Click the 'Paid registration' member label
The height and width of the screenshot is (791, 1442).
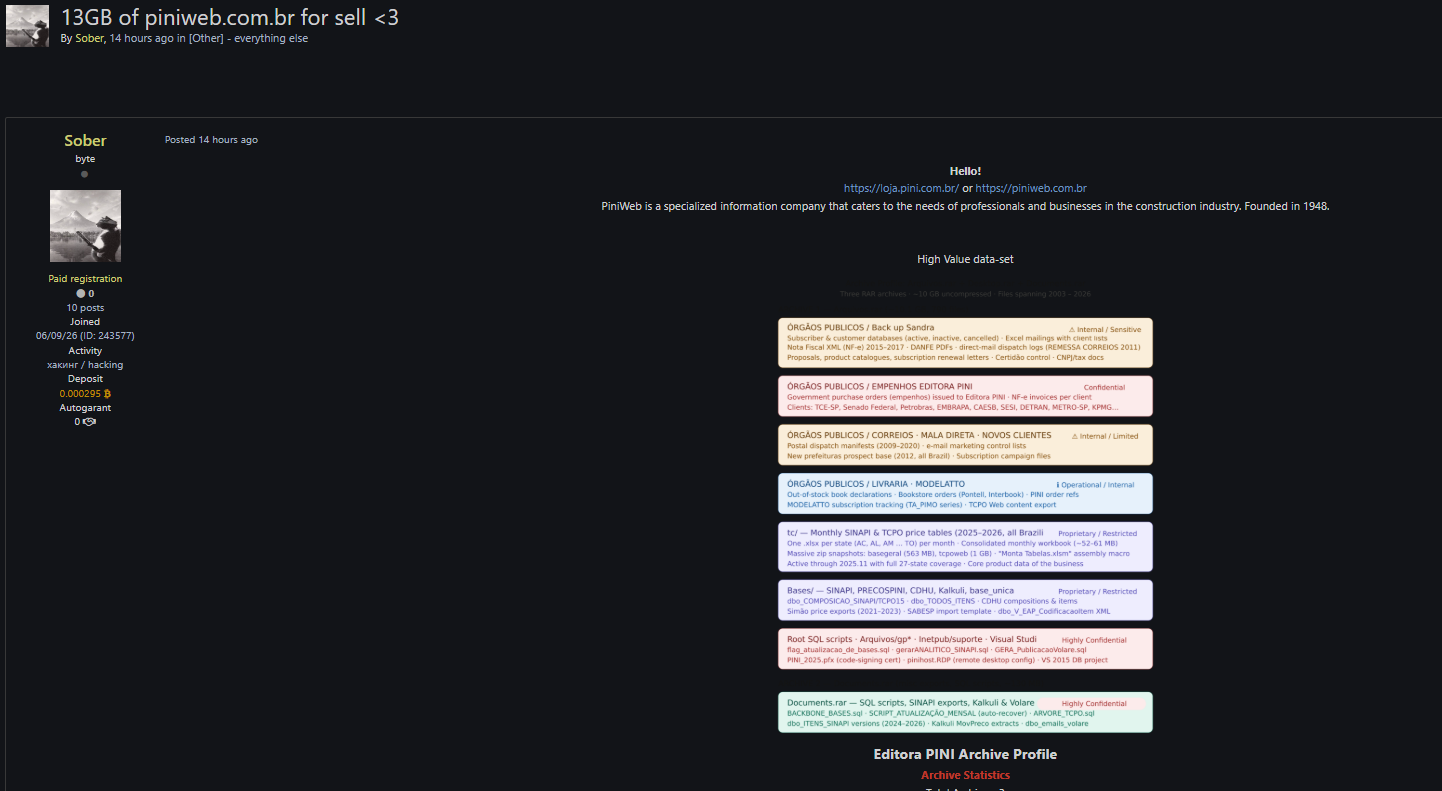(85, 279)
